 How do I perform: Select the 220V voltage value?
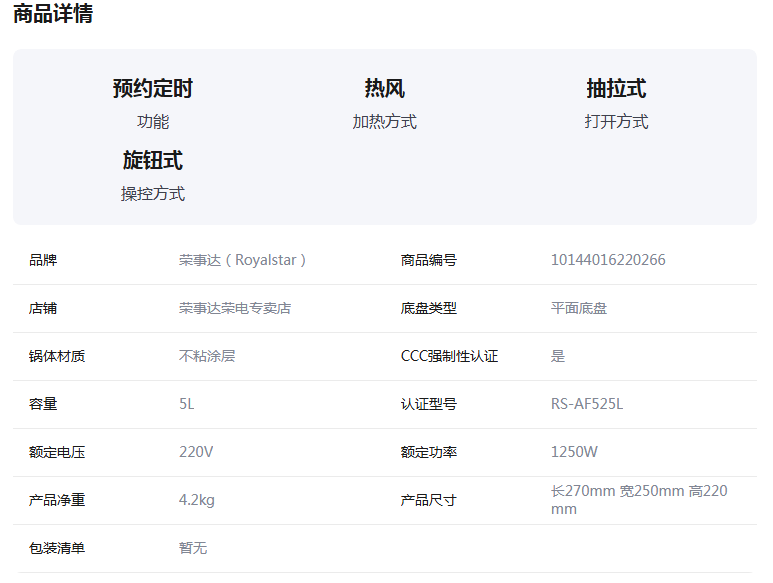tap(196, 452)
